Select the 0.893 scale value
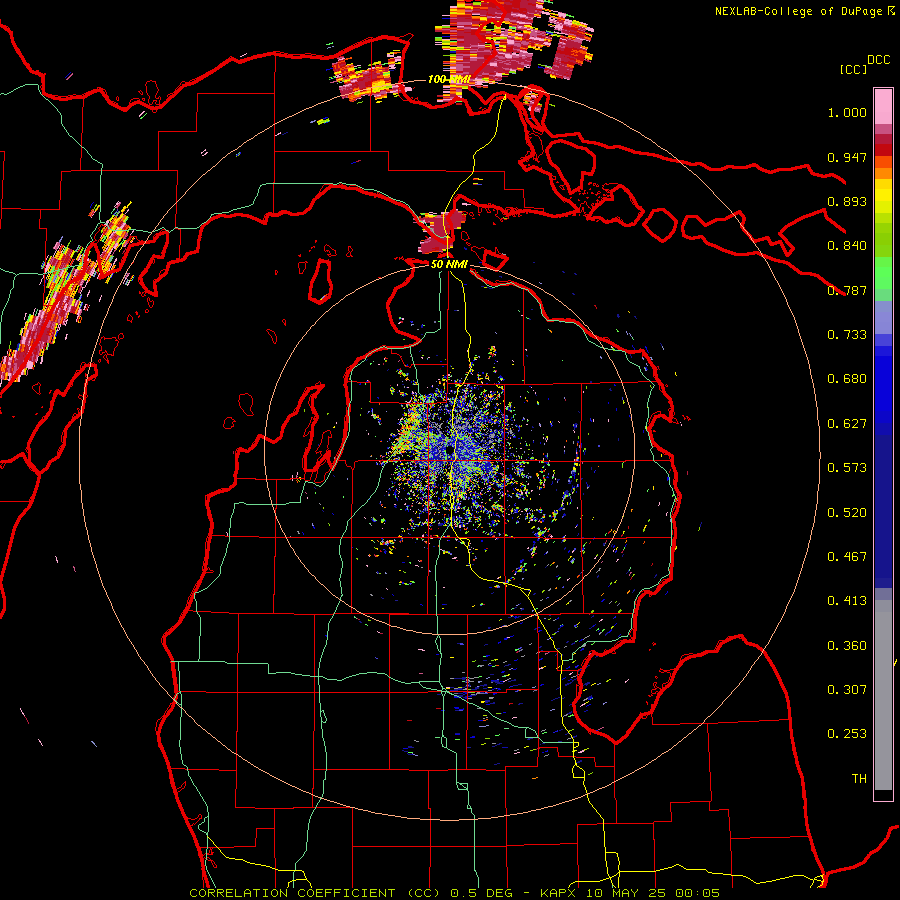The image size is (900, 900). (x=847, y=201)
